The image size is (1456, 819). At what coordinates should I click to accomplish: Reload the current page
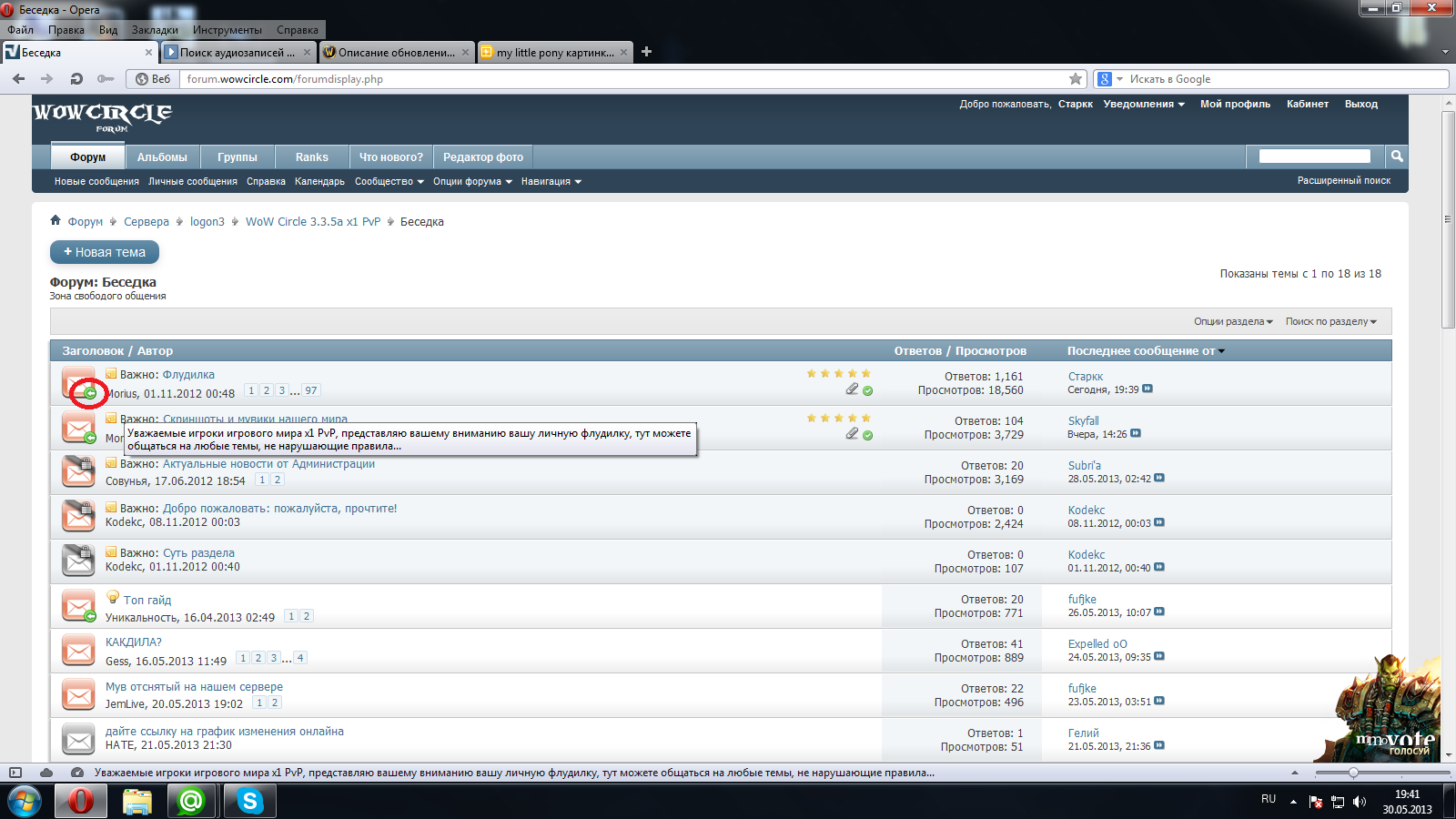pyautogui.click(x=76, y=79)
